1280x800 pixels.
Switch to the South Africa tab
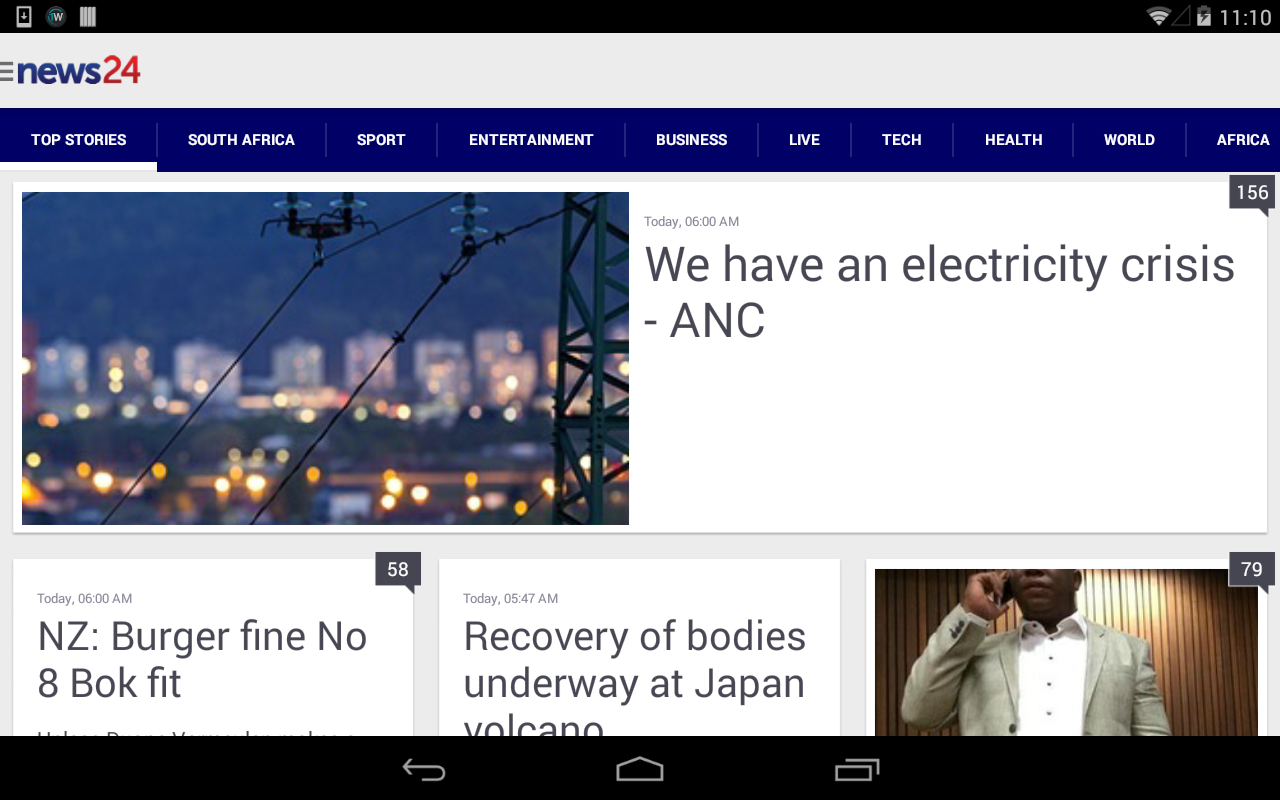tap(241, 140)
